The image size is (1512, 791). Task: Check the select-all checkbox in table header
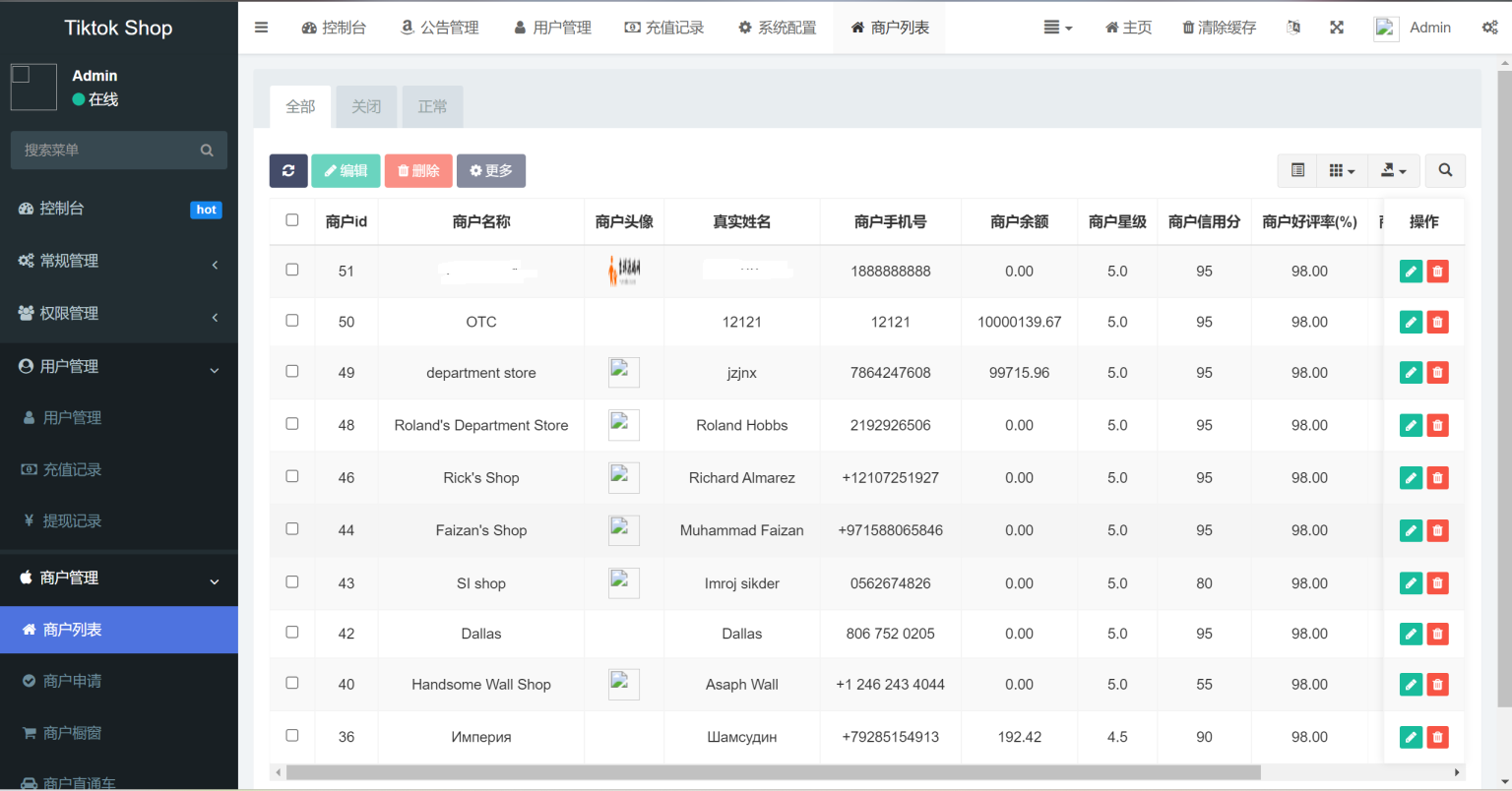click(292, 220)
